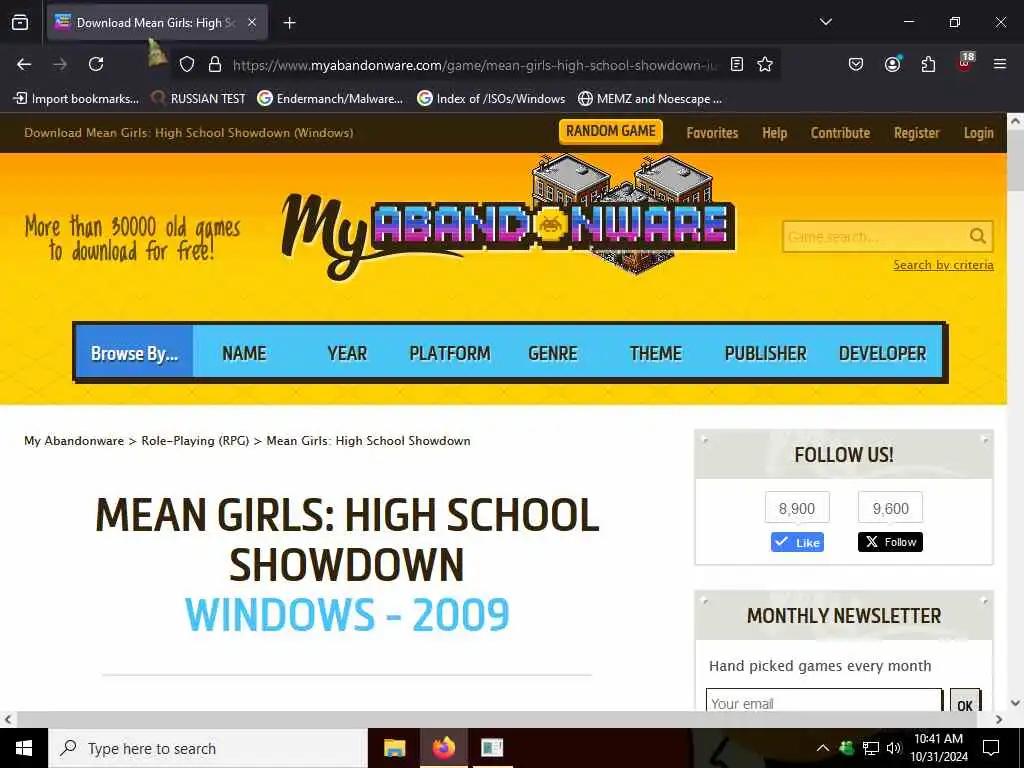Browse games by PLATFORM
Image resolution: width=1024 pixels, height=768 pixels.
coord(449,353)
